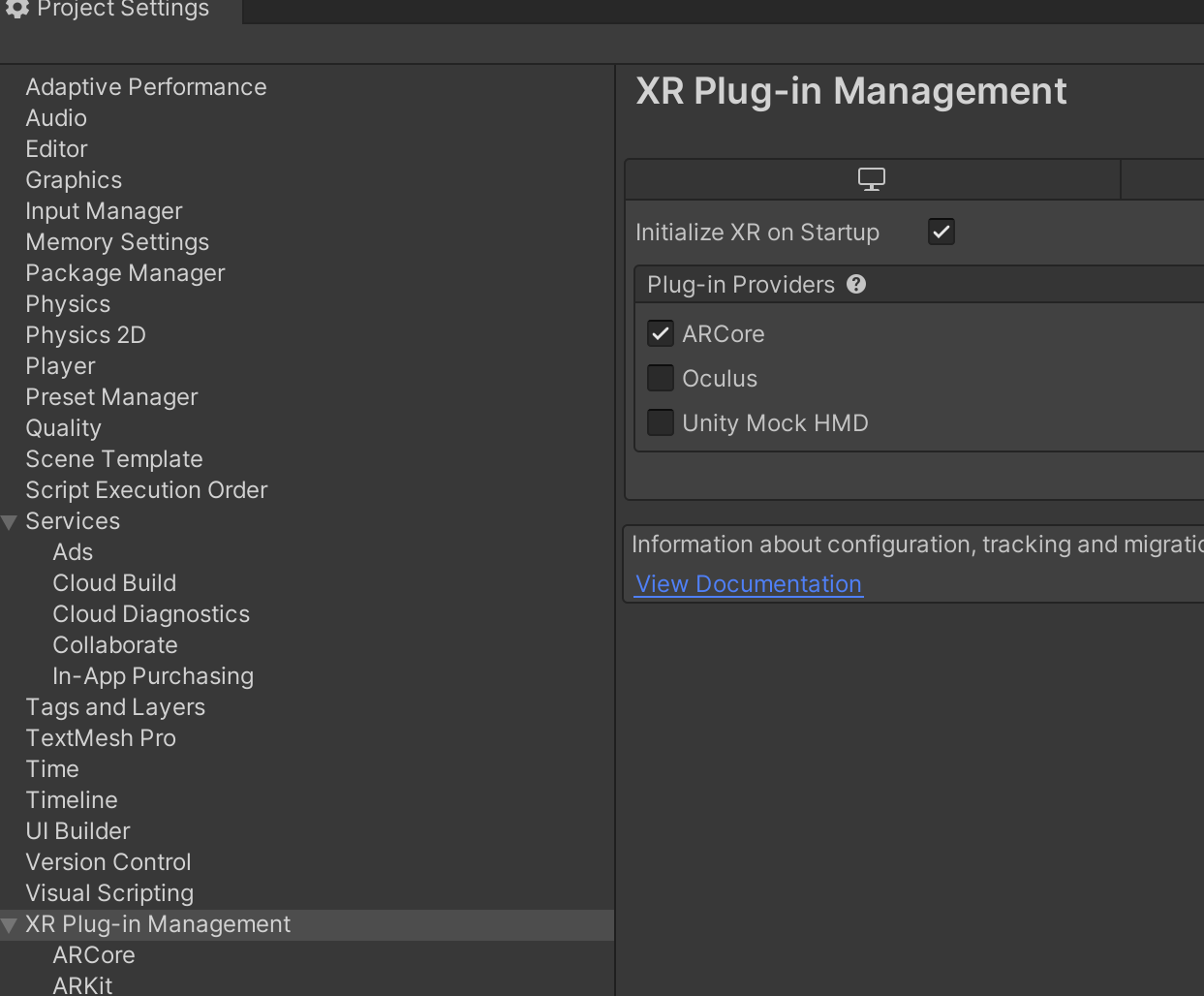Collapse the Services tree section
The width and height of the screenshot is (1204, 996).
click(11, 522)
